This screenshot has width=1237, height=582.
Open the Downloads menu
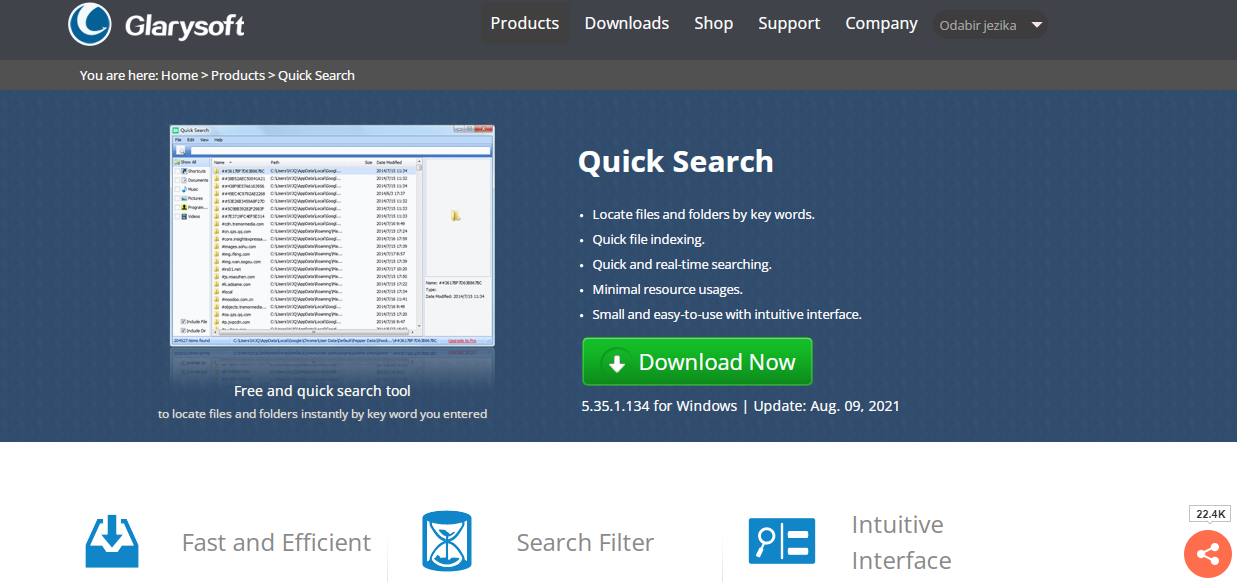pyautogui.click(x=627, y=23)
